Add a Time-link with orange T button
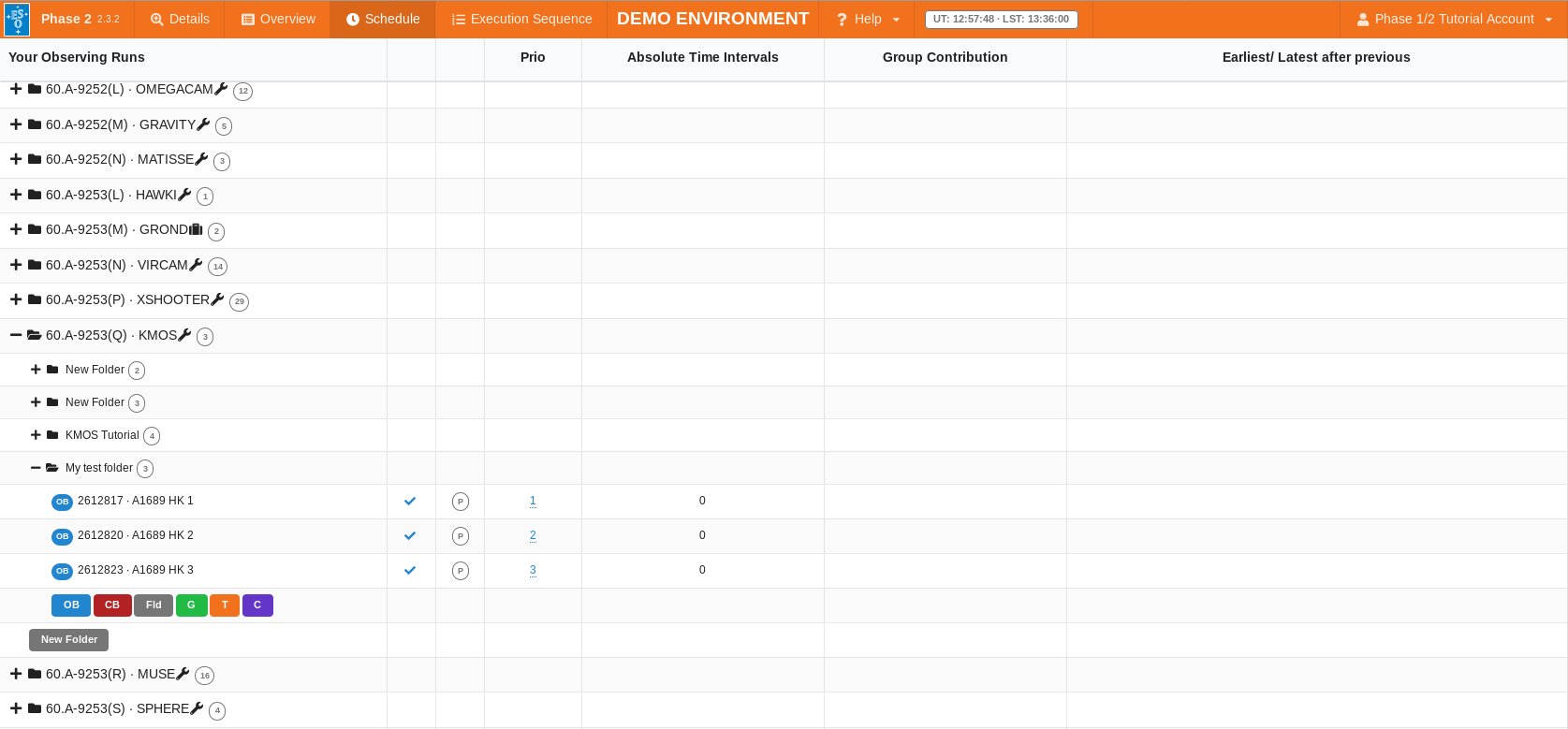1568x729 pixels. 225,605
